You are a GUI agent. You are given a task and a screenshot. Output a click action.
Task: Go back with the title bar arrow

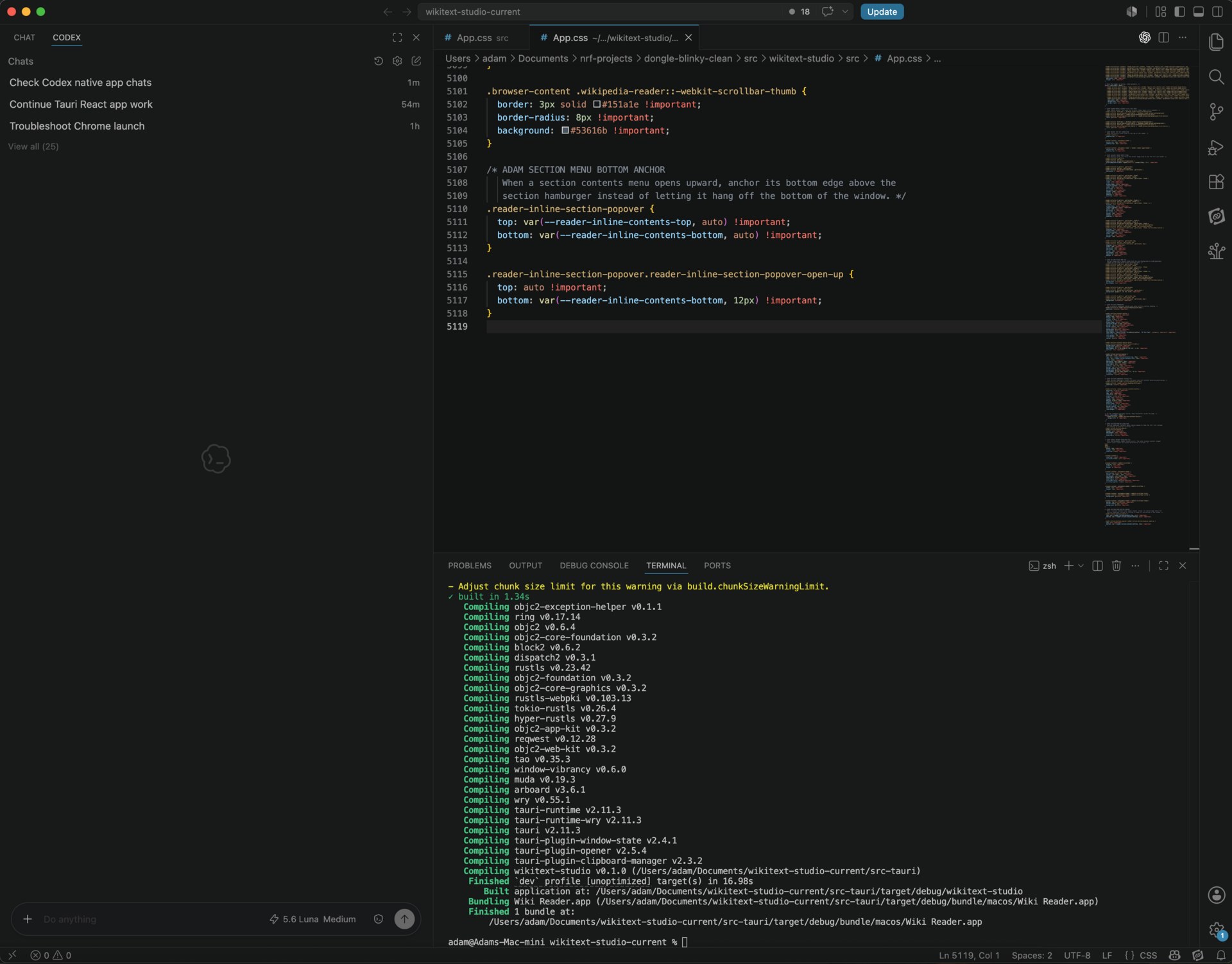[x=388, y=12]
